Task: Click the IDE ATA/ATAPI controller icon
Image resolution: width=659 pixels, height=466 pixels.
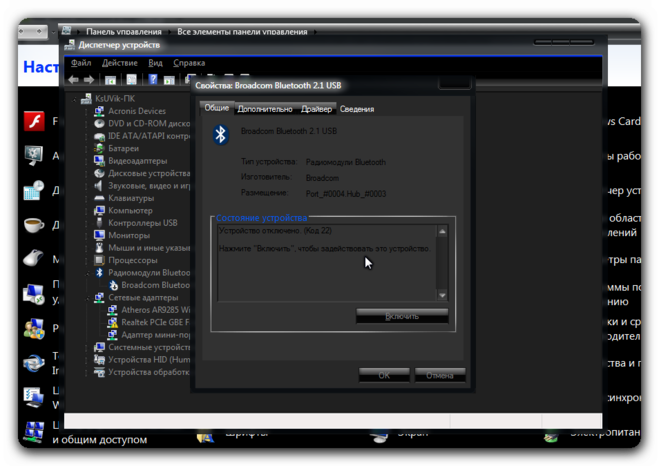Action: [x=99, y=136]
